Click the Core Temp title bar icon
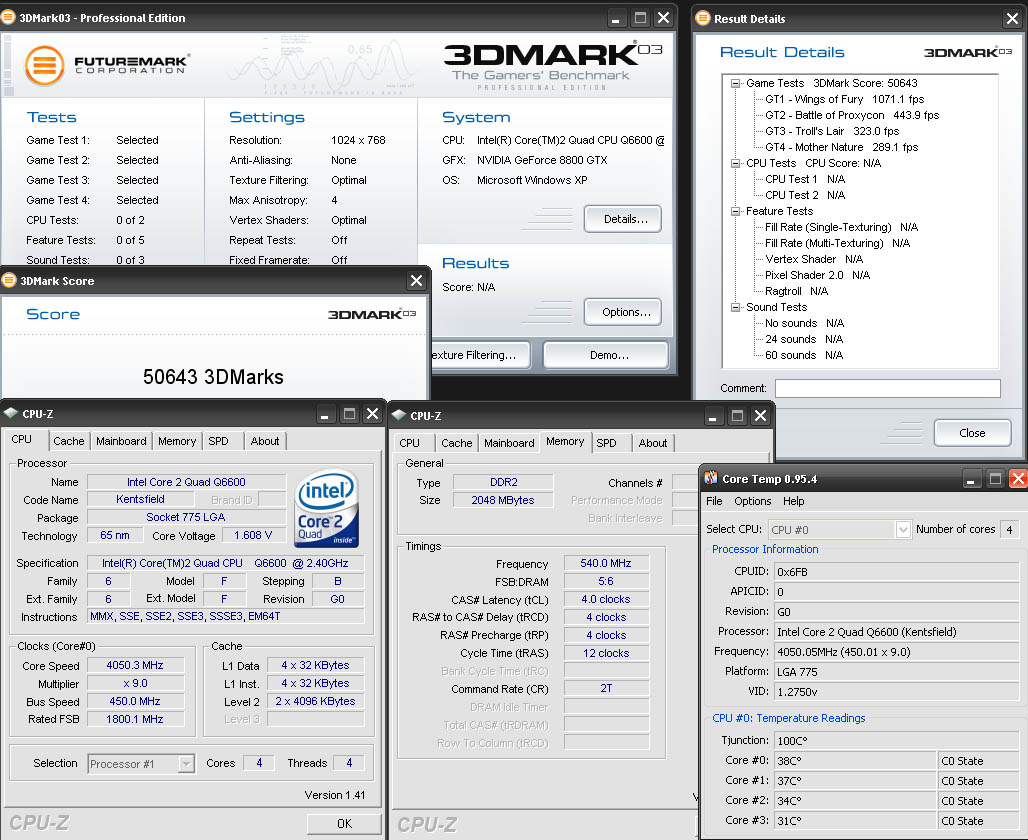The image size is (1028, 840). pos(711,479)
